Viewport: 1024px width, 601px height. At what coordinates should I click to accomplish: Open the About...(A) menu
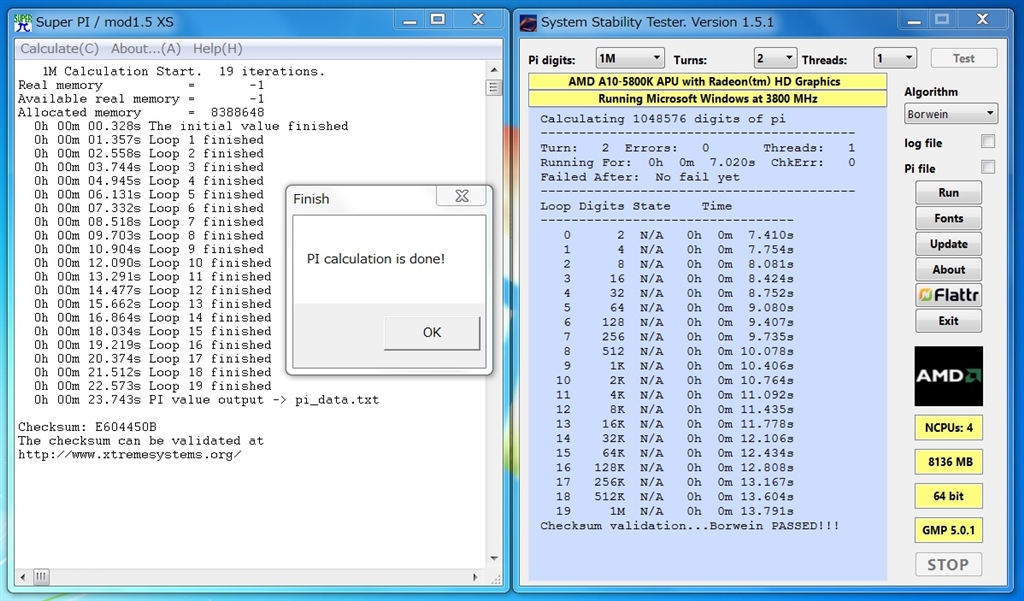pyautogui.click(x=146, y=48)
